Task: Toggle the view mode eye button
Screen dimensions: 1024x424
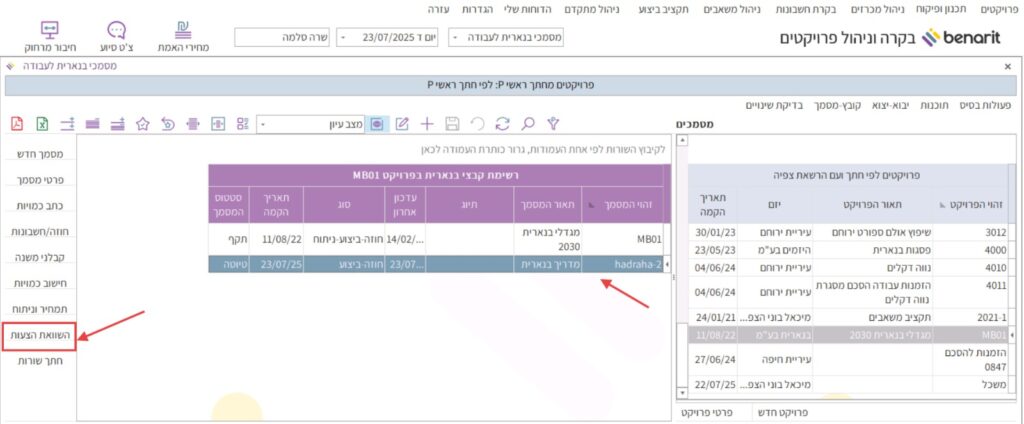Action: (x=376, y=124)
